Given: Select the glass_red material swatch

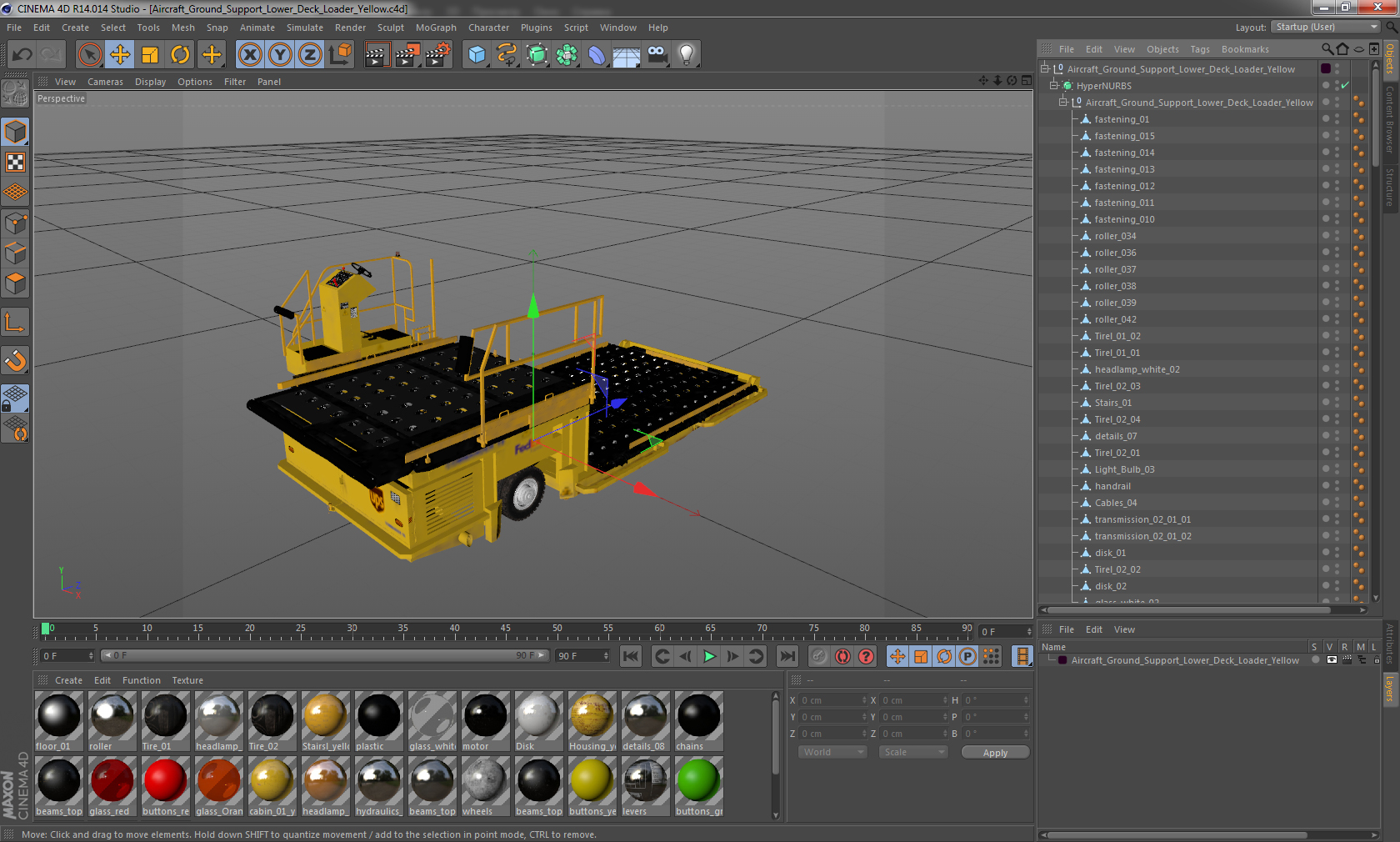Looking at the screenshot, I should (112, 787).
